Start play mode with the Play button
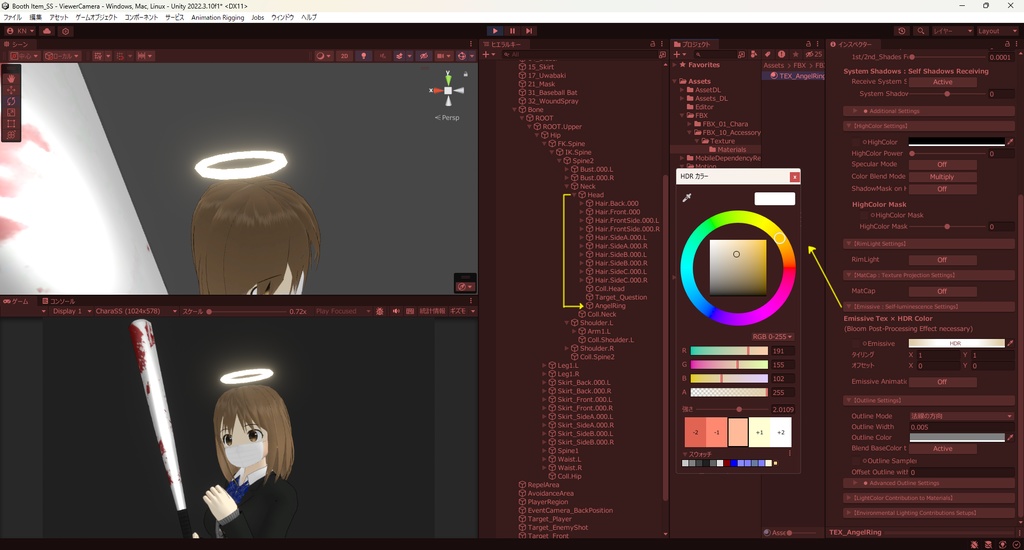 click(495, 31)
